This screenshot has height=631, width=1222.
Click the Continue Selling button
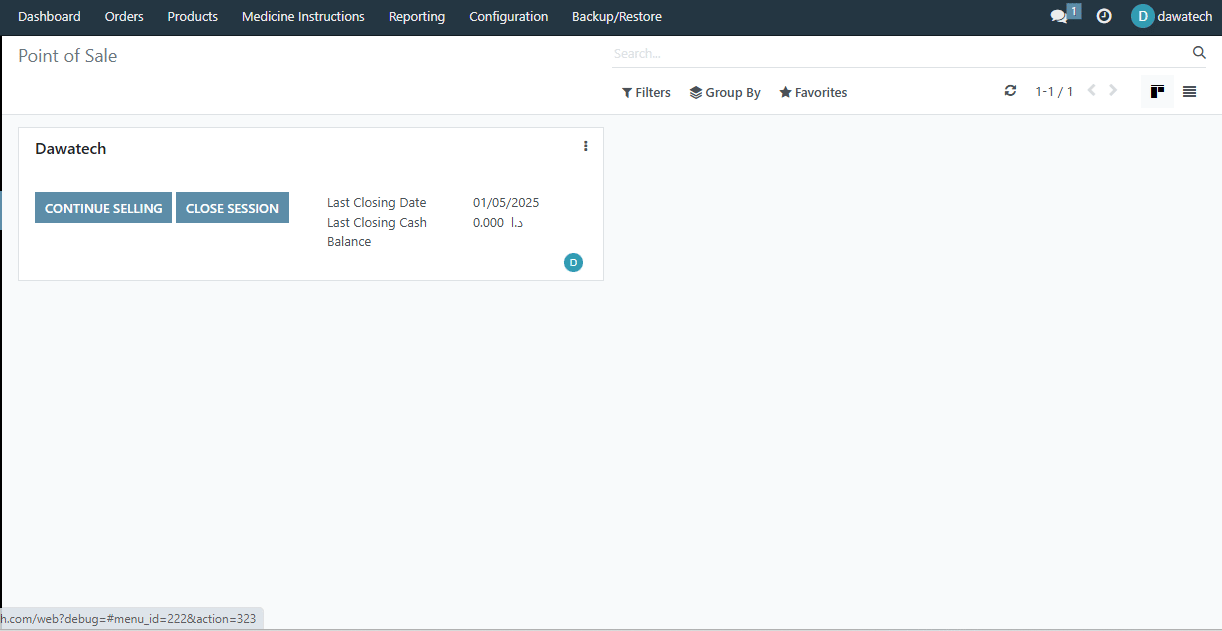[103, 208]
